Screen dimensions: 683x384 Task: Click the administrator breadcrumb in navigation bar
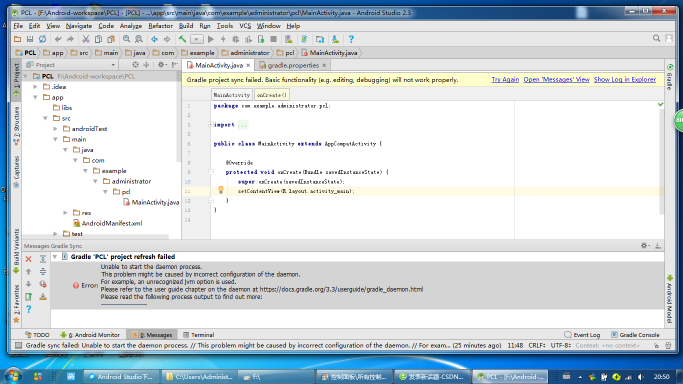click(x=245, y=53)
